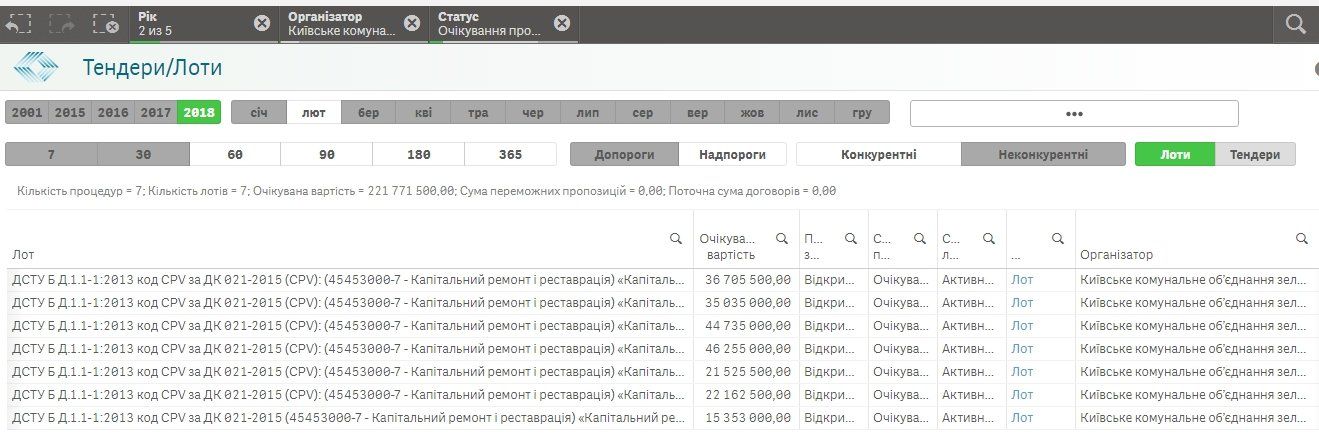Open Лот link in 22 162 500,00 row
This screenshot has height=440, width=1319.
1022,395
